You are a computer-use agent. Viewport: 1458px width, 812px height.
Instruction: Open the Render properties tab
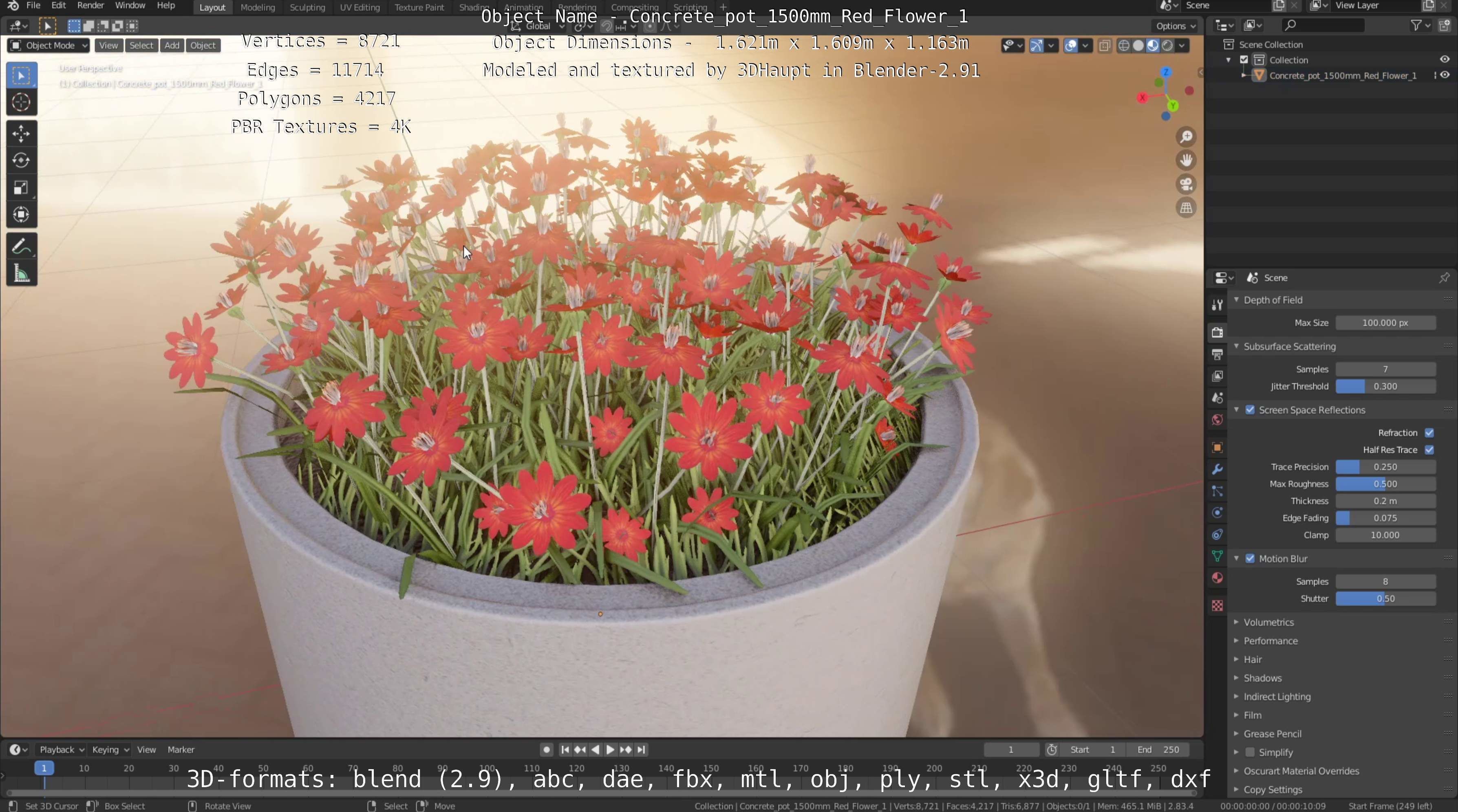pyautogui.click(x=1218, y=332)
